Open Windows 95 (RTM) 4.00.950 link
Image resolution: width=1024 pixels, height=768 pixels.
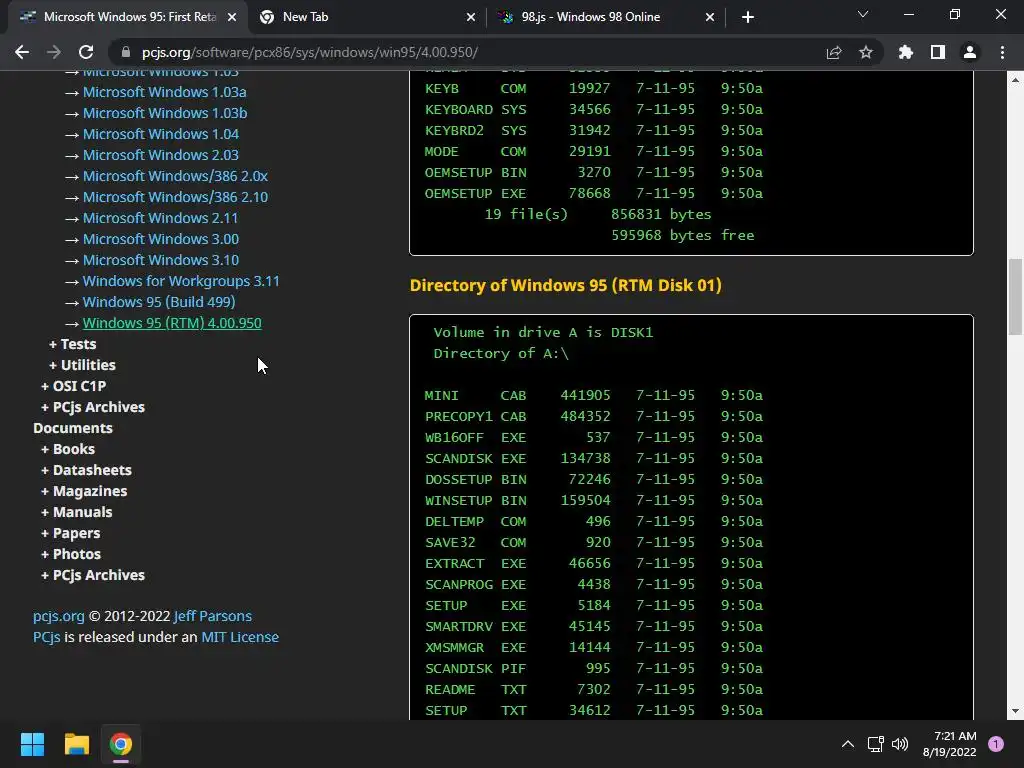coord(172,323)
